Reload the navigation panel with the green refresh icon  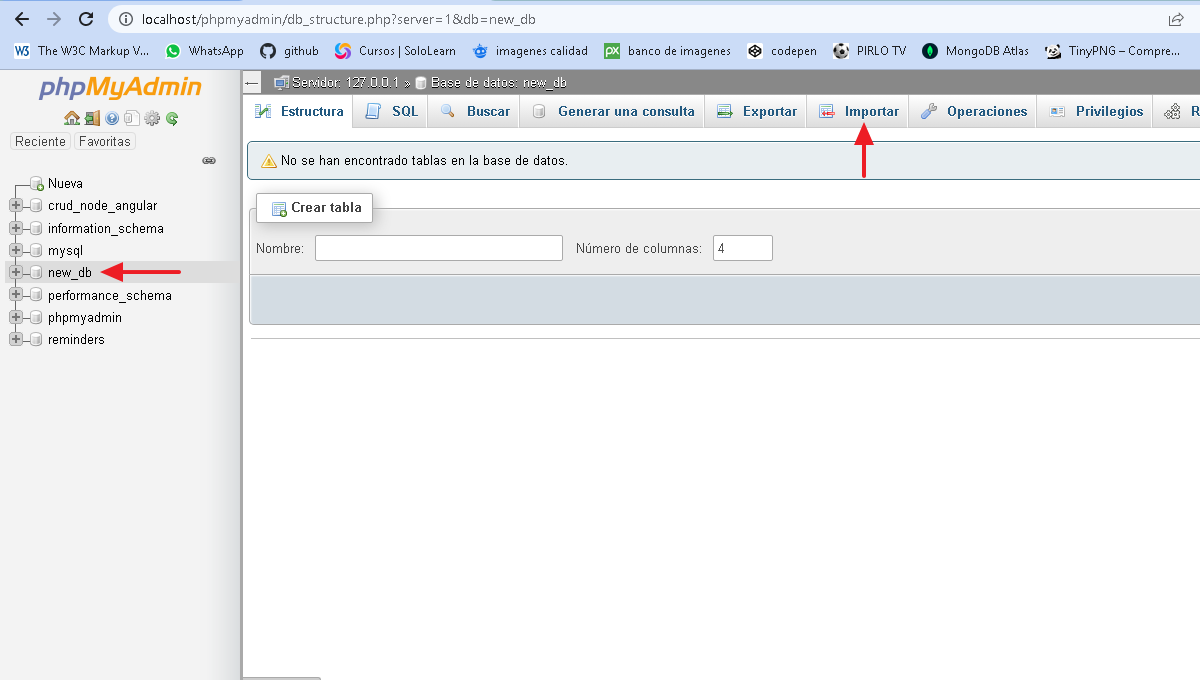(x=171, y=118)
